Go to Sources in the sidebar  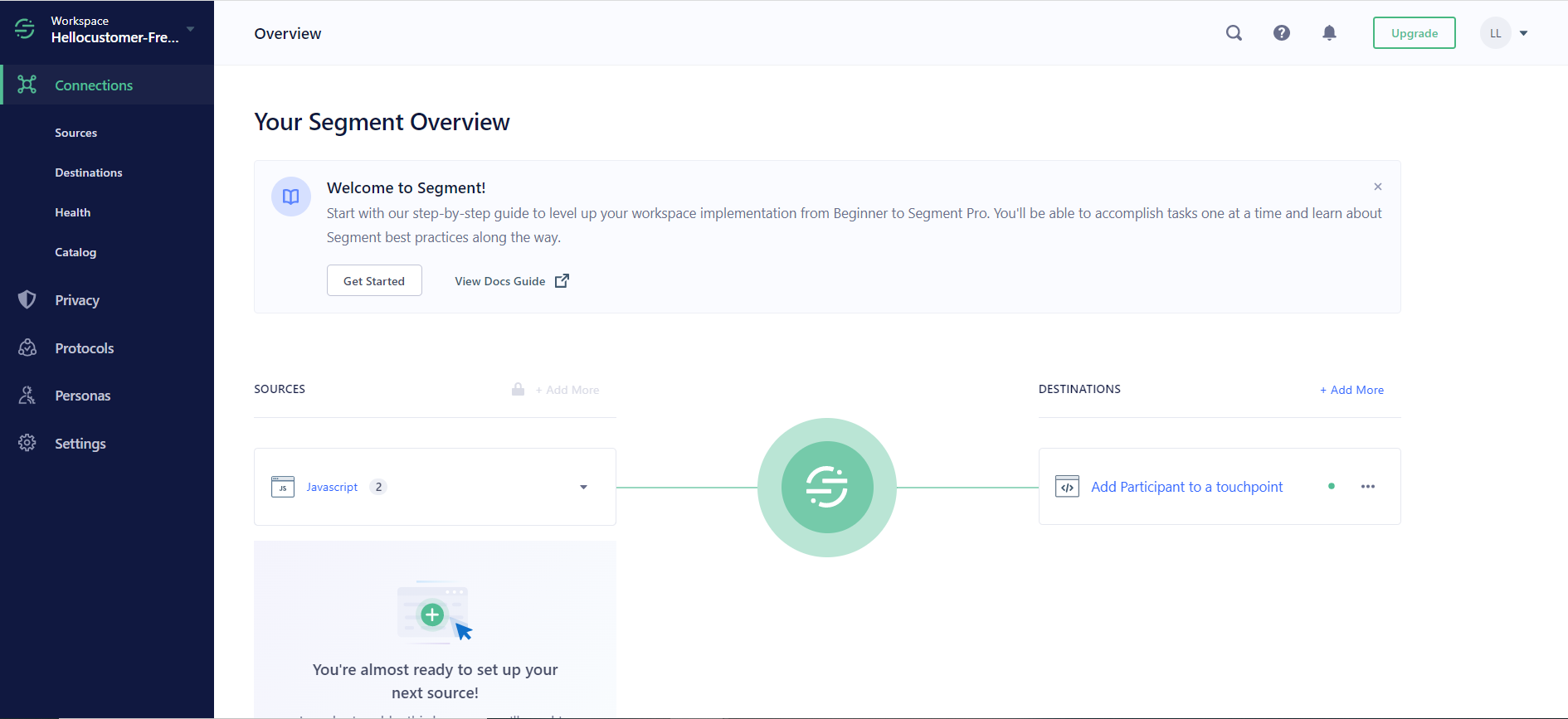point(75,133)
